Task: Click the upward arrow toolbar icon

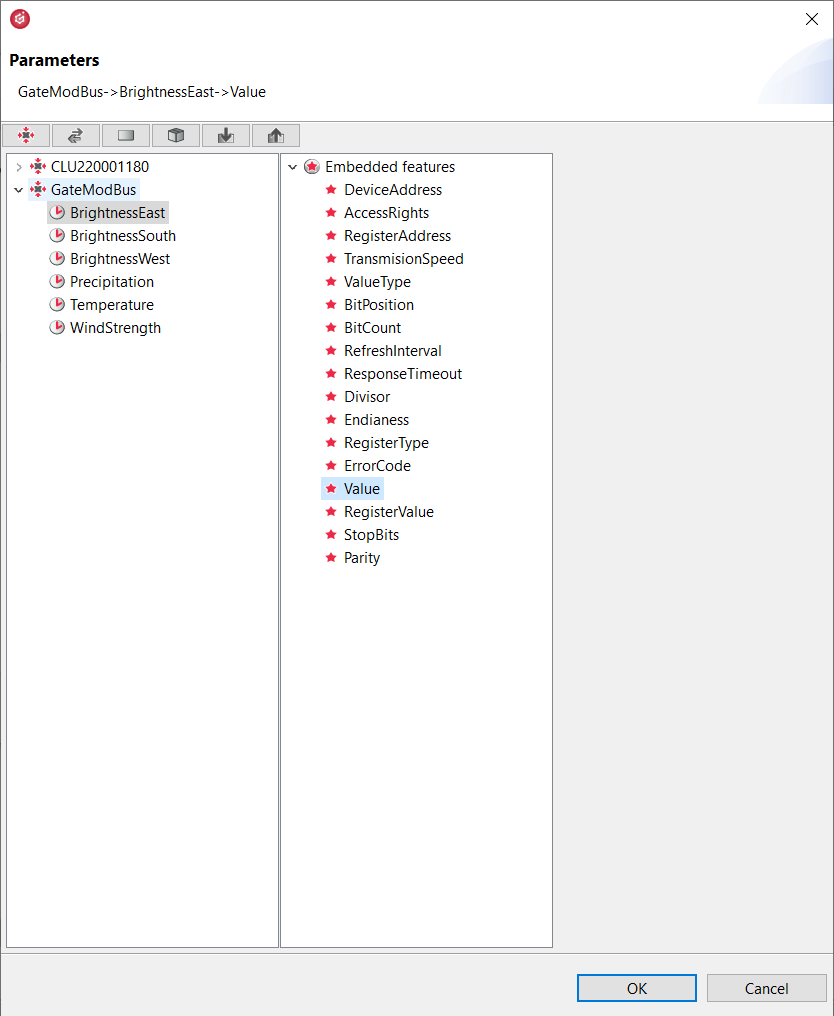Action: coord(276,135)
